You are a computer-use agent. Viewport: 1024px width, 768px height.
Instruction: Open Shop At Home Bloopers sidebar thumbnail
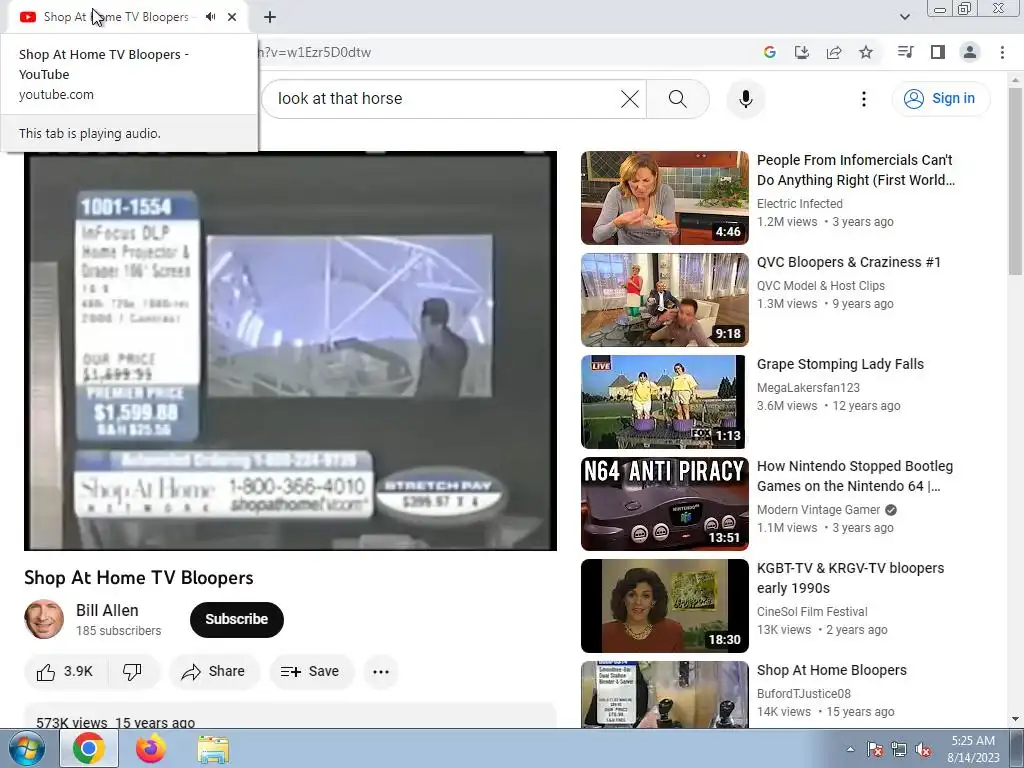tap(665, 694)
